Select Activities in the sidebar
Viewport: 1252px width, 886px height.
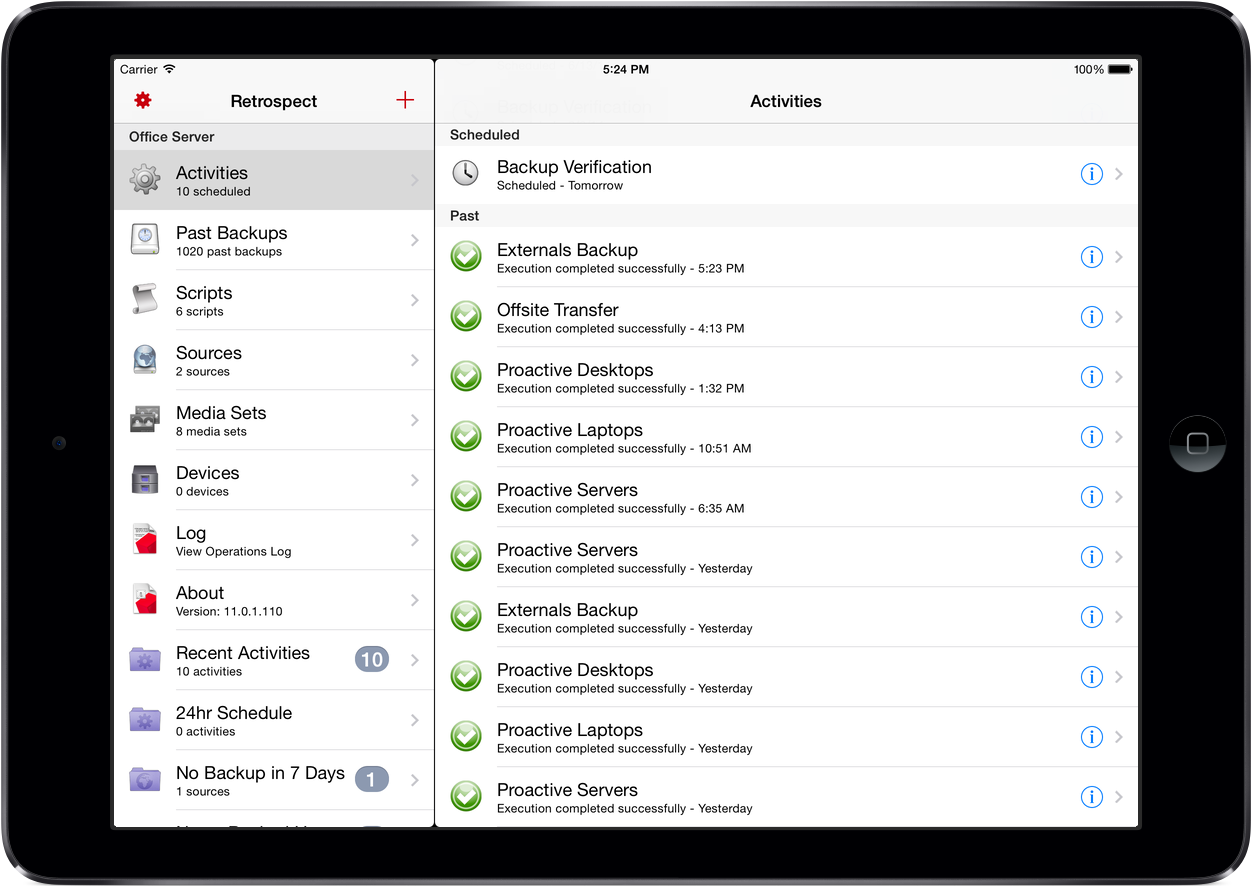coord(274,180)
